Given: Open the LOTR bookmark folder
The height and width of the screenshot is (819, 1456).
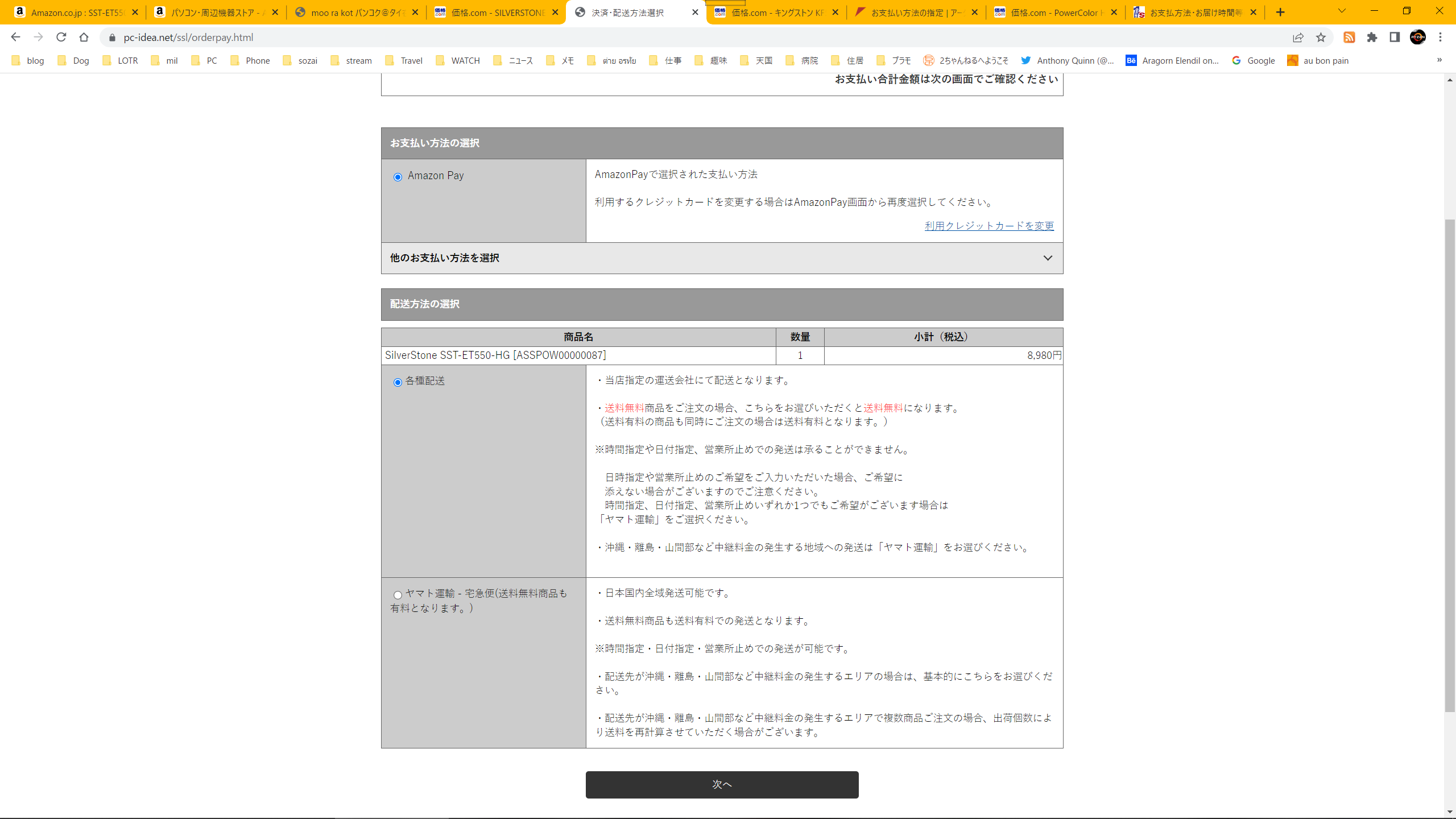Looking at the screenshot, I should pyautogui.click(x=121, y=60).
